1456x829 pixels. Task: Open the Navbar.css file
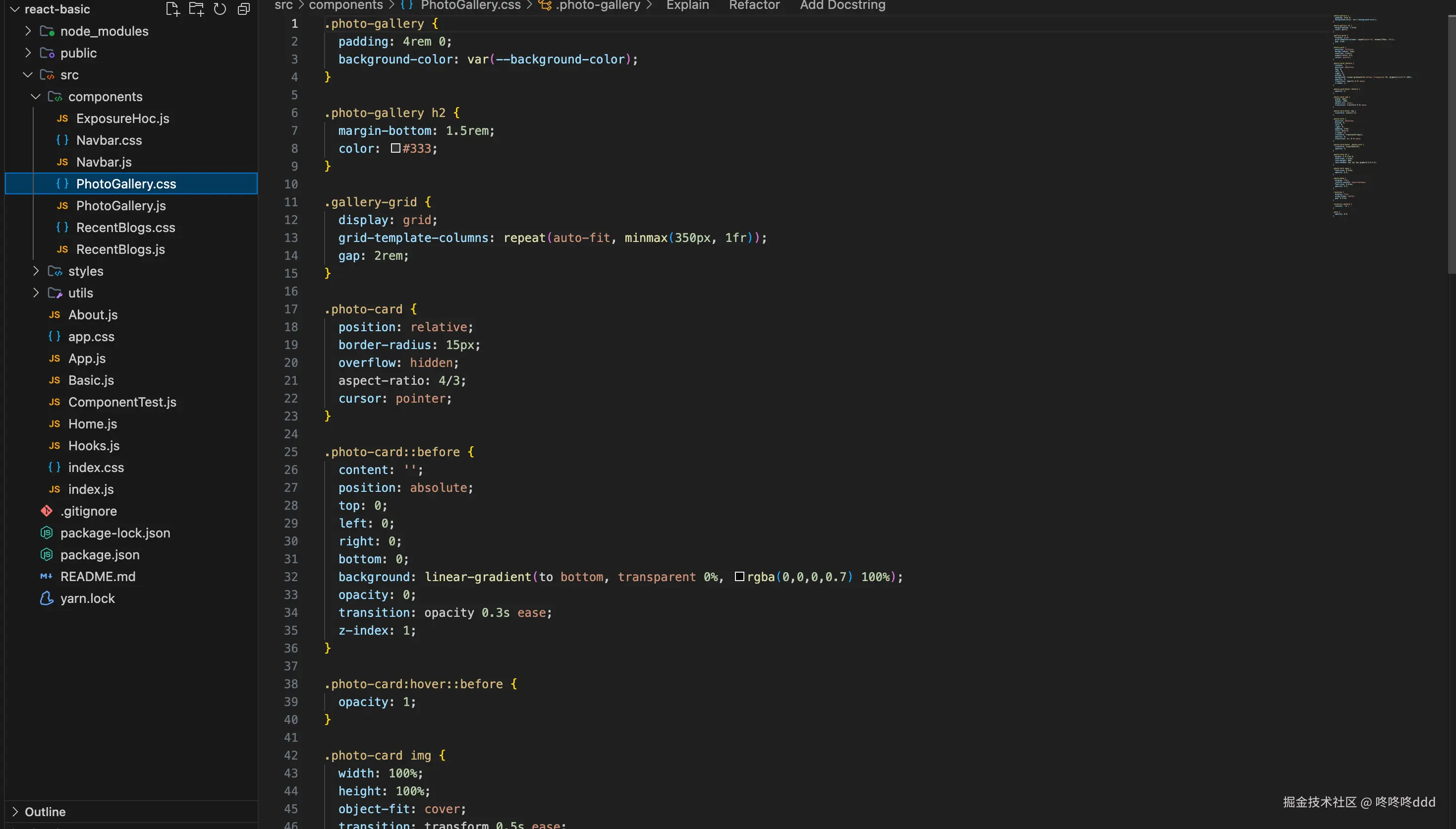[x=109, y=140]
